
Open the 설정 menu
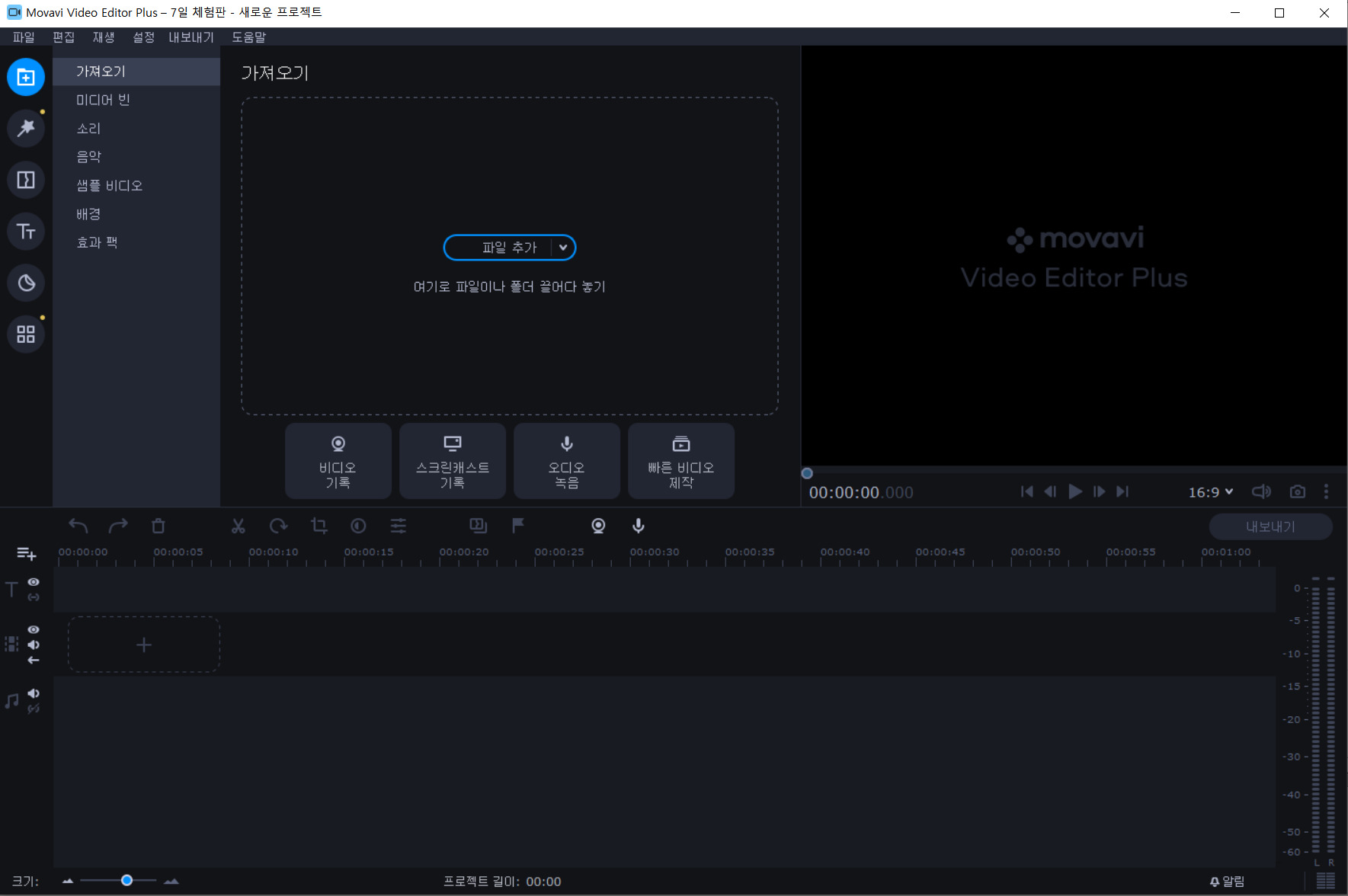[143, 37]
